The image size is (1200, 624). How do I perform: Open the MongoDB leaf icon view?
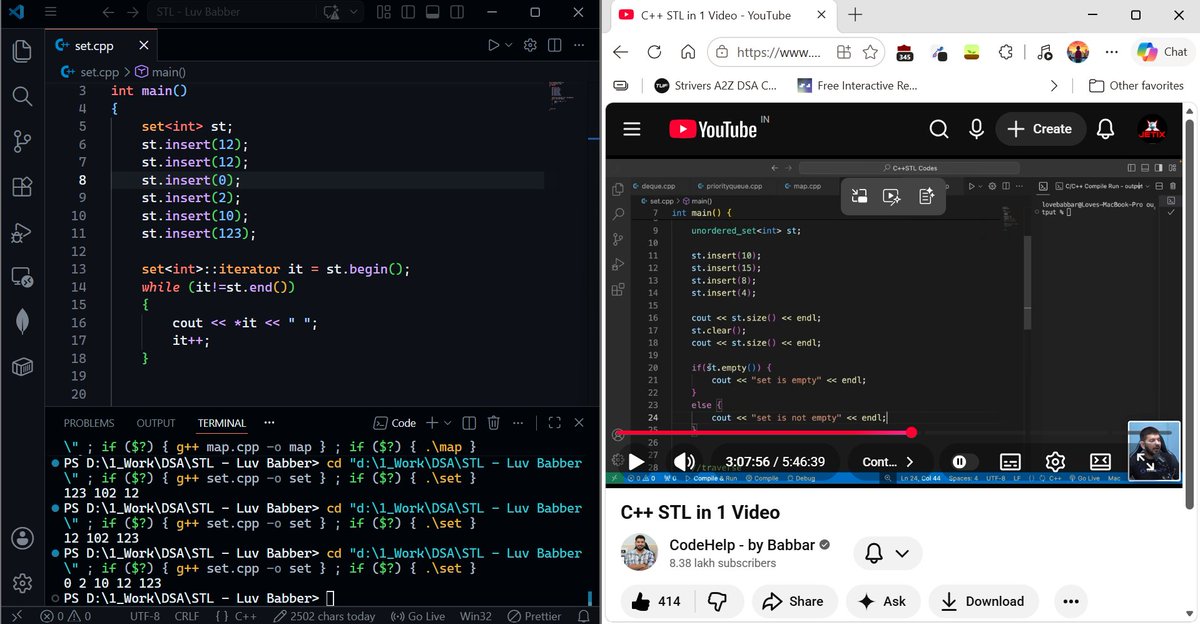(x=22, y=322)
